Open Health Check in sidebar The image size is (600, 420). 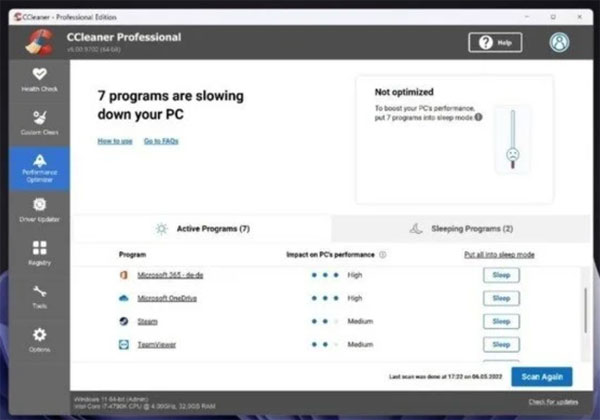coord(39,80)
